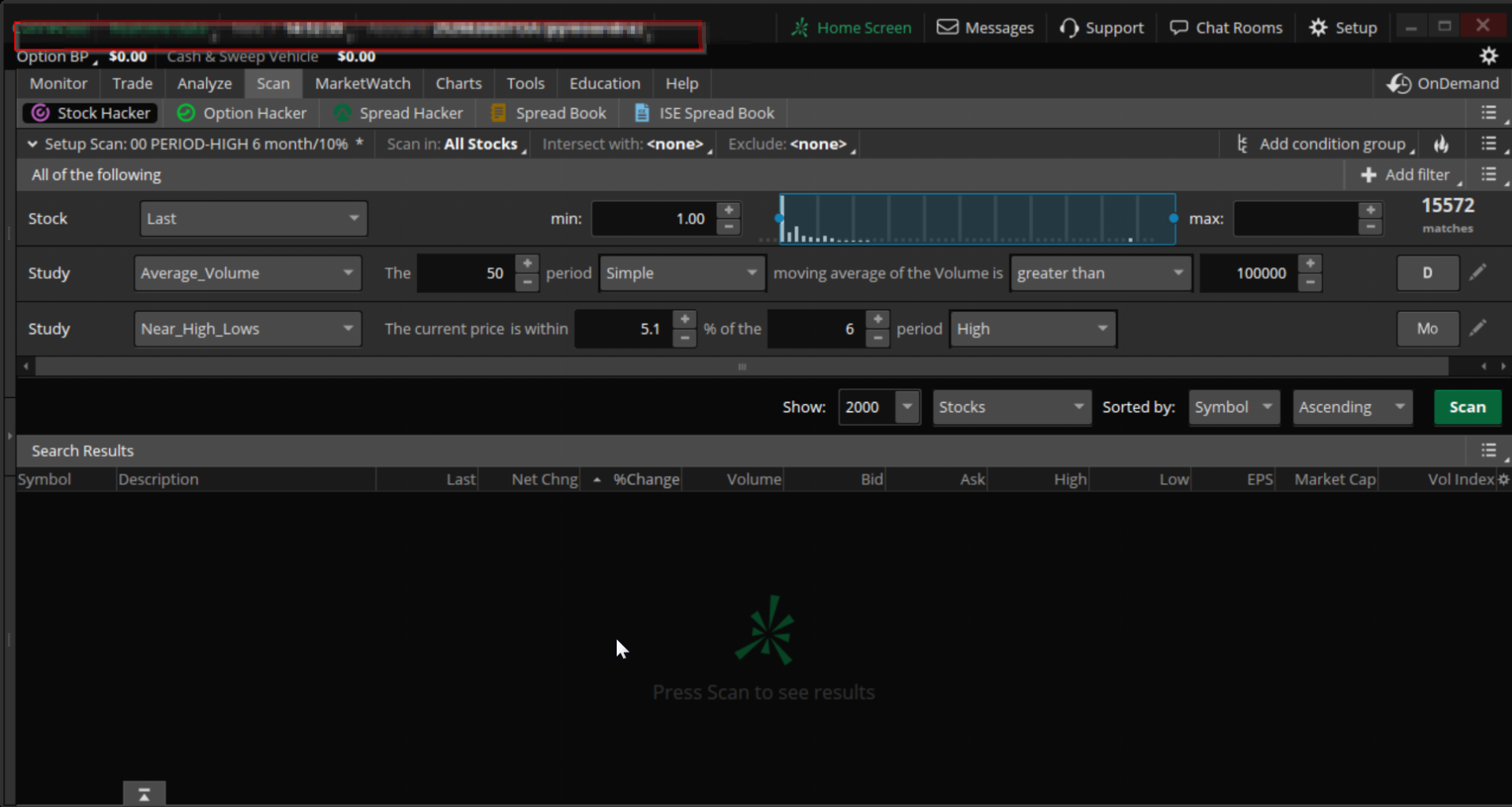Click the collapse arrow icon at bottom
The image size is (1512, 807).
point(144,793)
